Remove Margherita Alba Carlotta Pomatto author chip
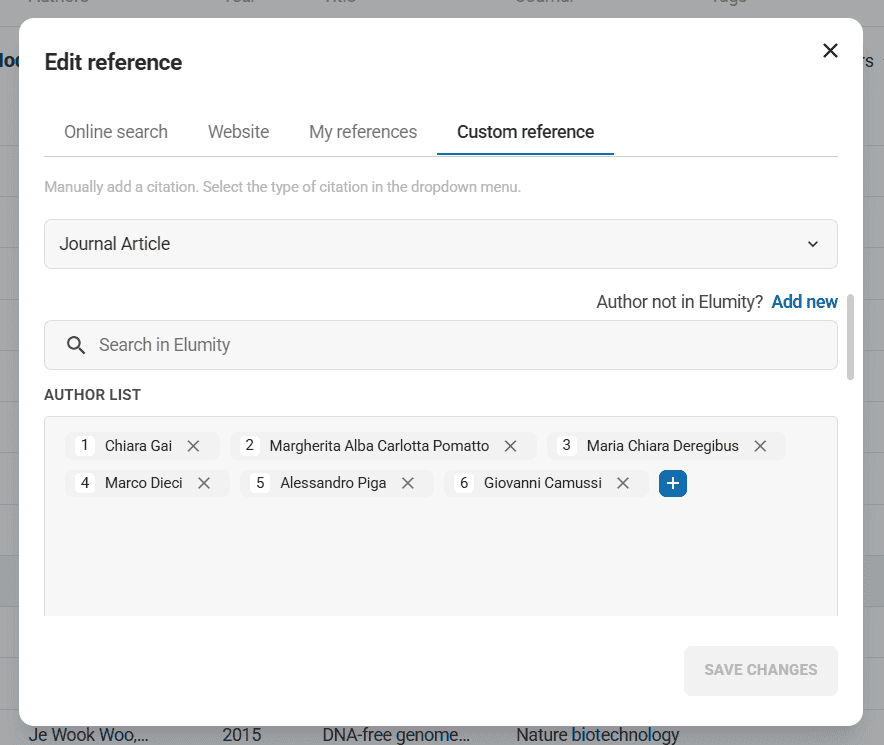884x745 pixels. (x=510, y=446)
